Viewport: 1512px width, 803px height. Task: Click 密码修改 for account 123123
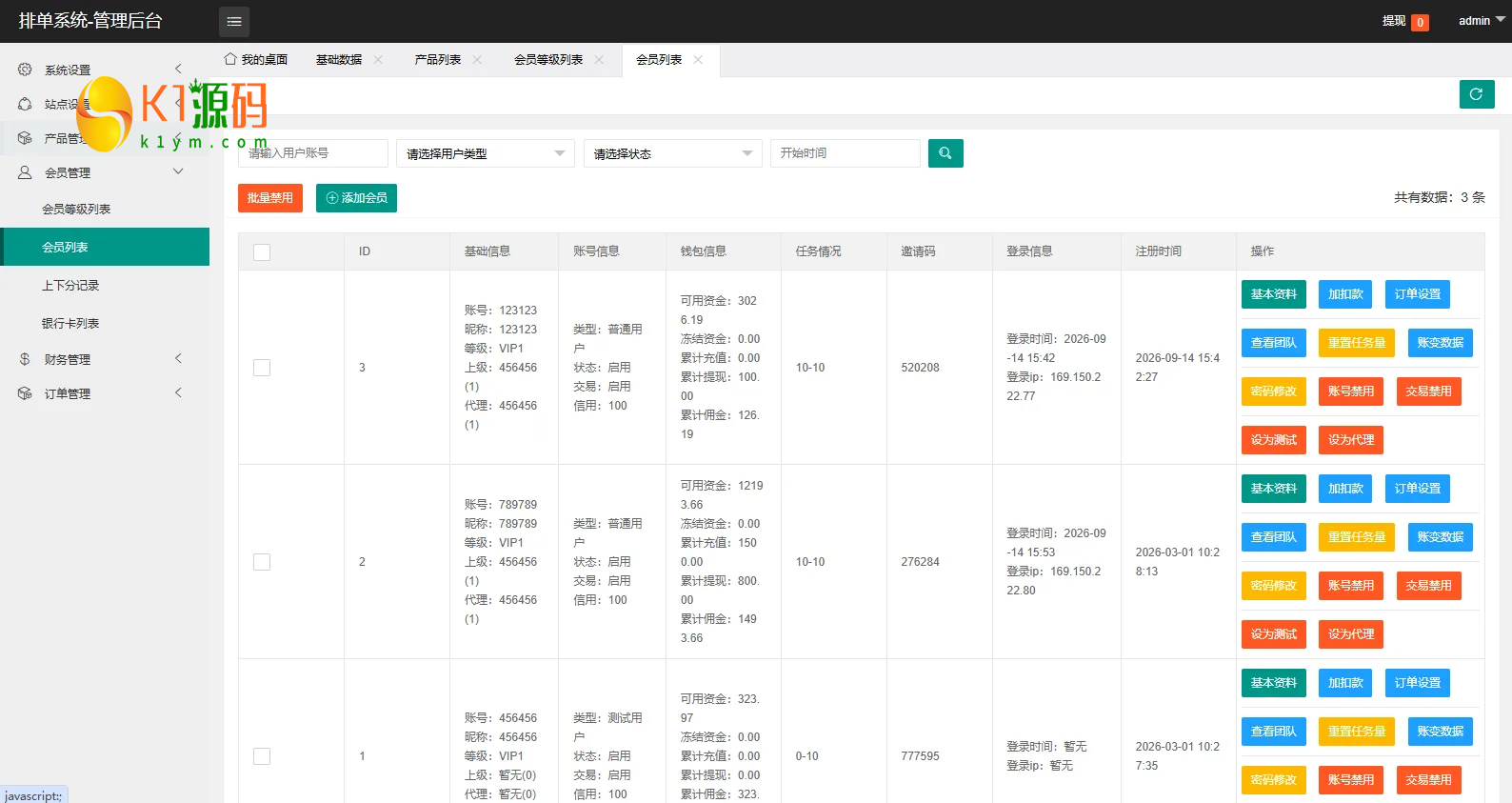(x=1274, y=391)
